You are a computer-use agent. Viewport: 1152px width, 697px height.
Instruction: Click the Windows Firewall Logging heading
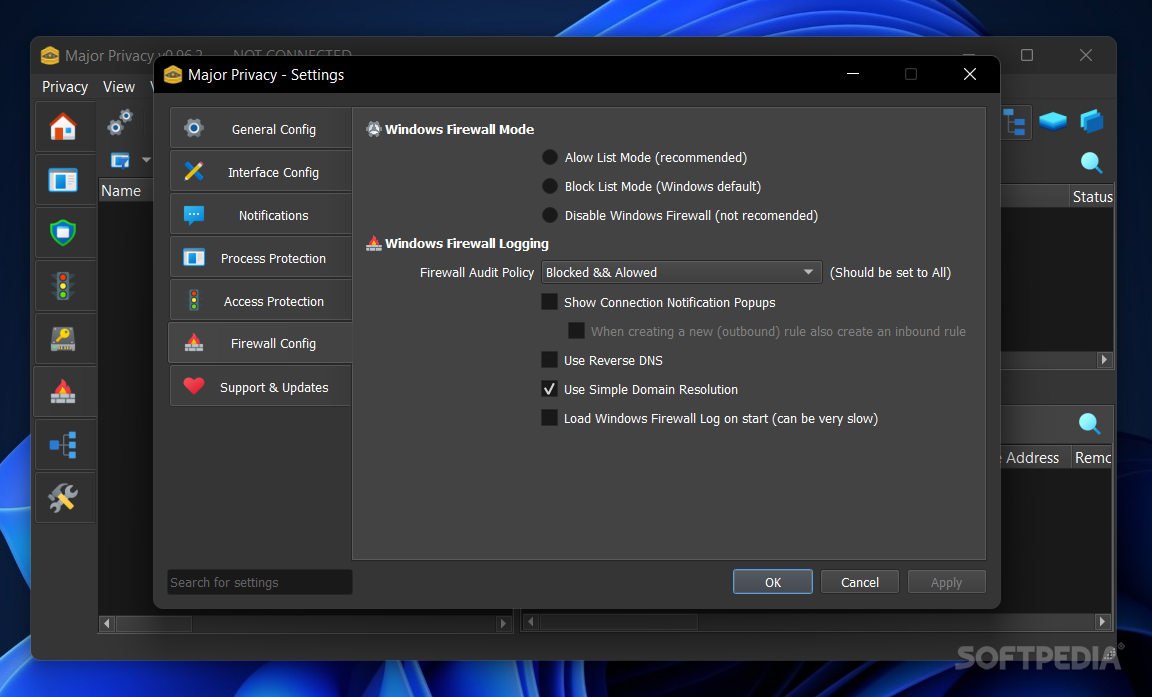(467, 243)
